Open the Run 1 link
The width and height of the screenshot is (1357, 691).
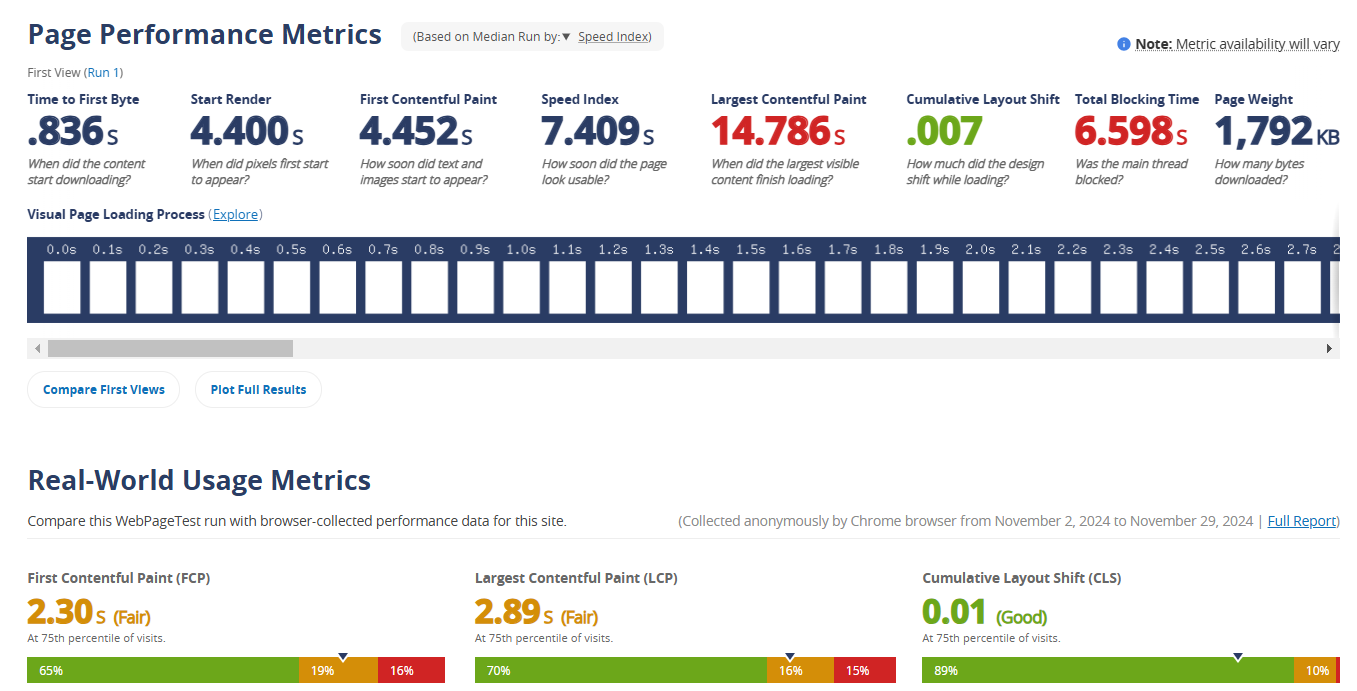103,72
